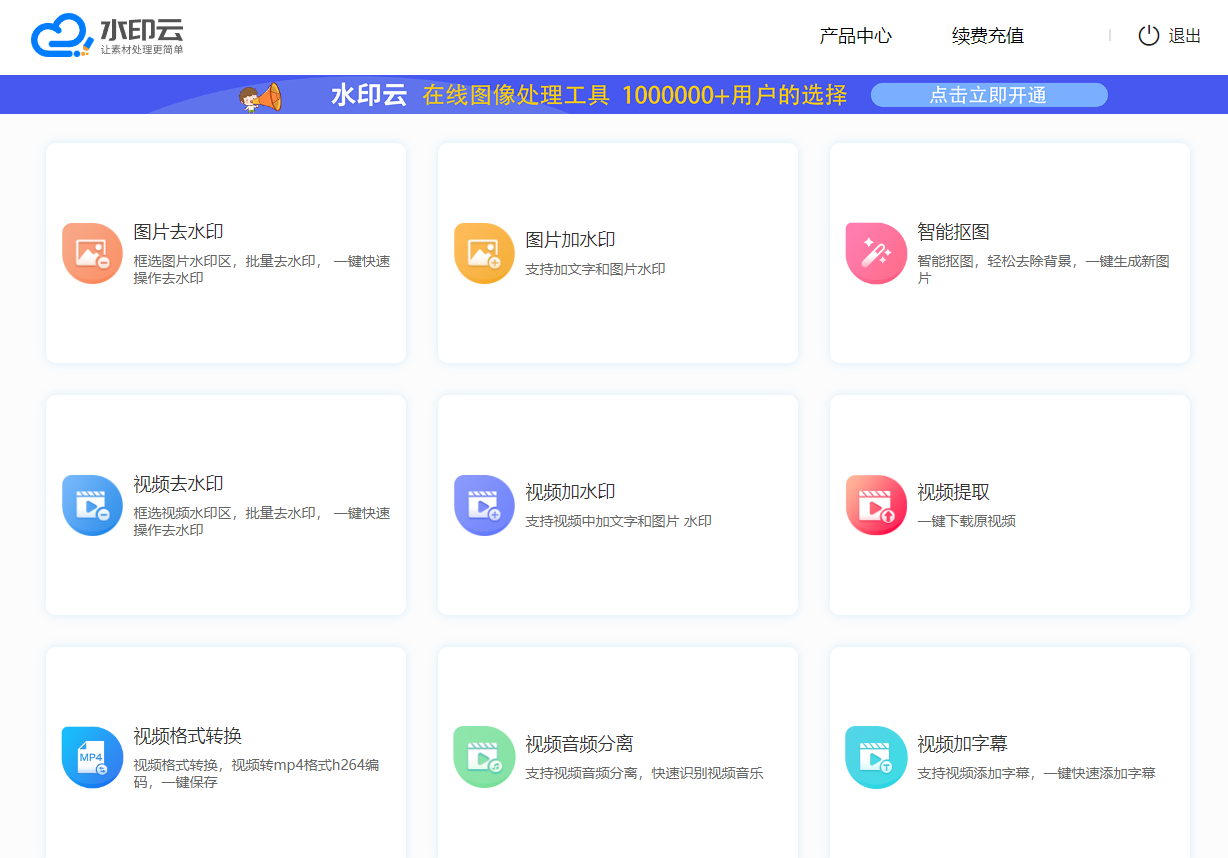Select the 视频音频分离 green icon

pyautogui.click(x=484, y=758)
